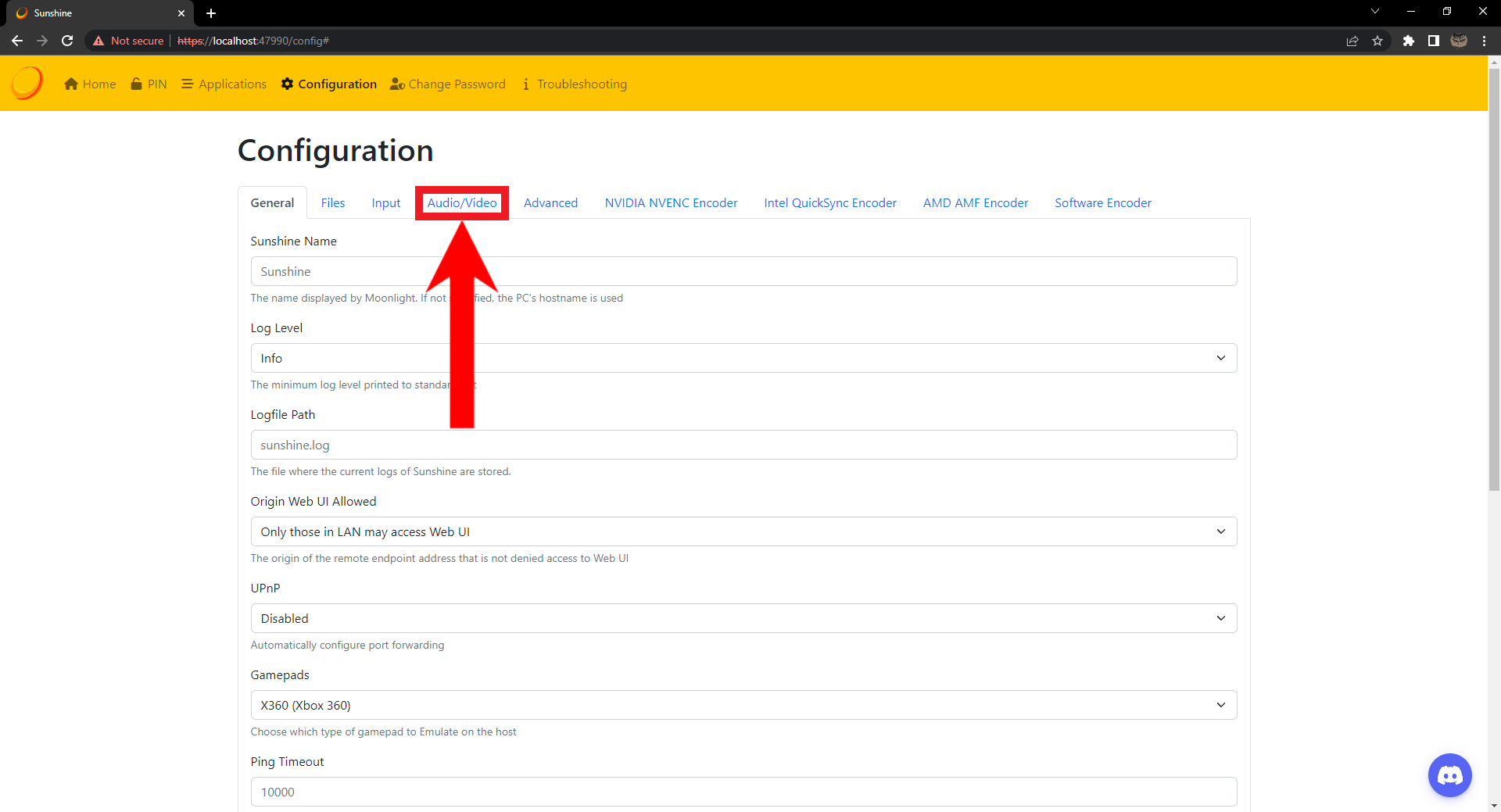
Task: Focus the Logfile Path input field
Action: [x=743, y=445]
